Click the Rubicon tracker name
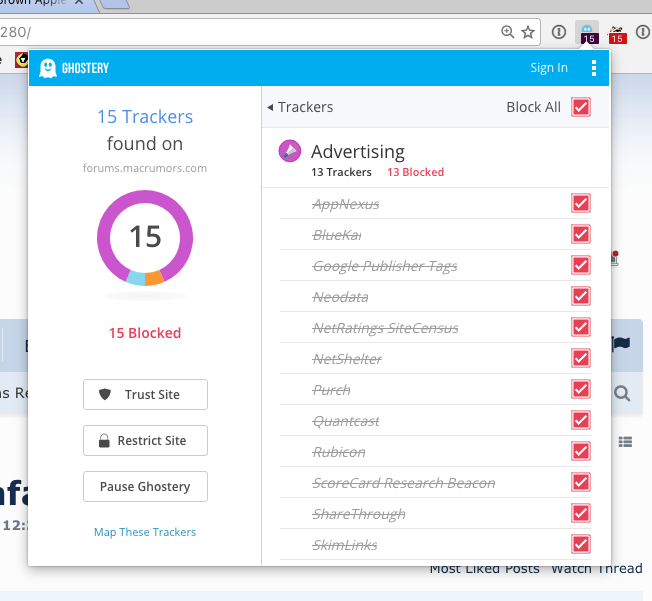 coord(339,452)
